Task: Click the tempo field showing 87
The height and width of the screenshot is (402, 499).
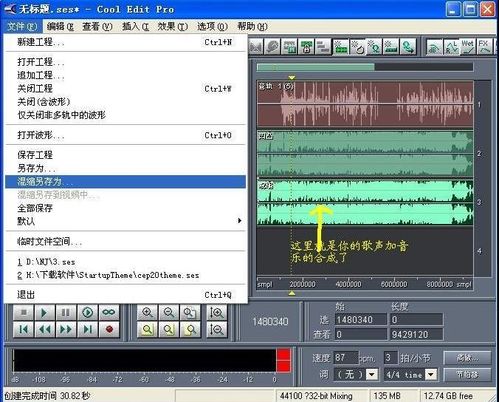Action: [x=346, y=358]
